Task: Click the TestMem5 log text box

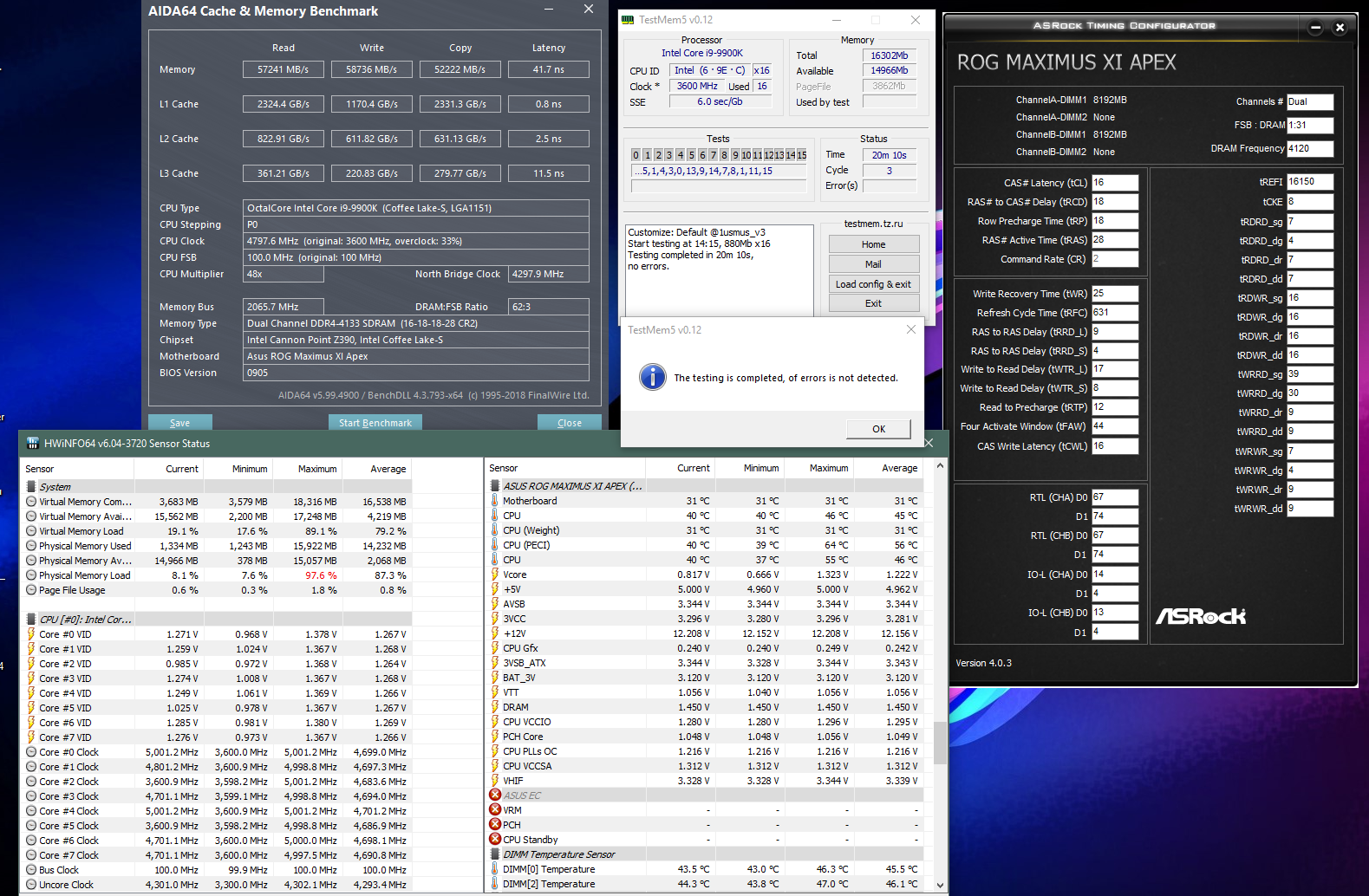Action: click(x=720, y=269)
